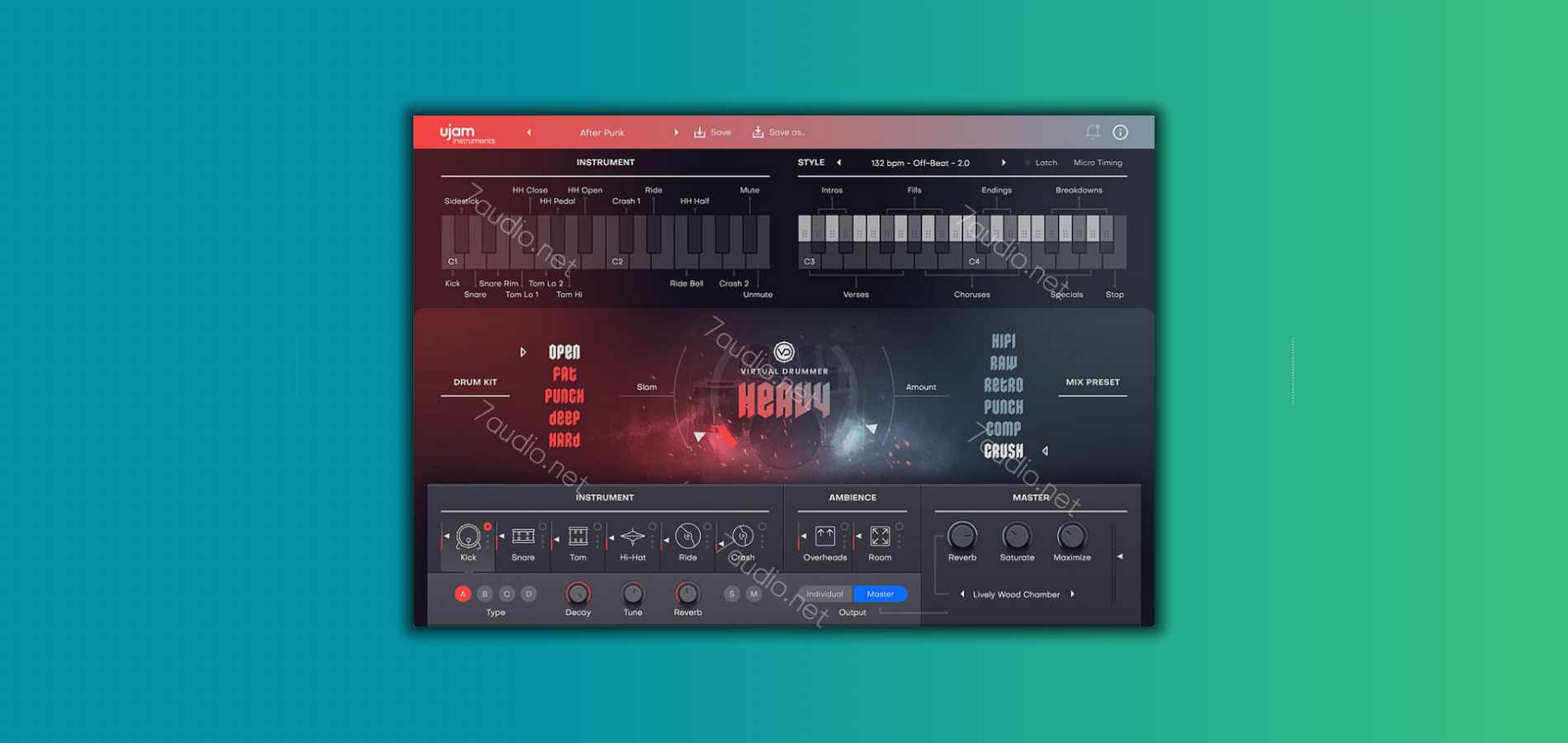Click Save as button text
Screen dimensions: 1568x743
pos(787,132)
